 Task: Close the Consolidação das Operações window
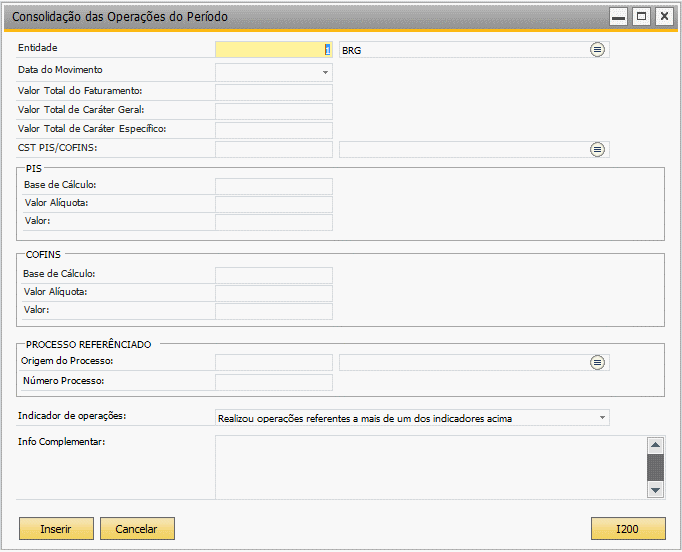pyautogui.click(x=664, y=17)
